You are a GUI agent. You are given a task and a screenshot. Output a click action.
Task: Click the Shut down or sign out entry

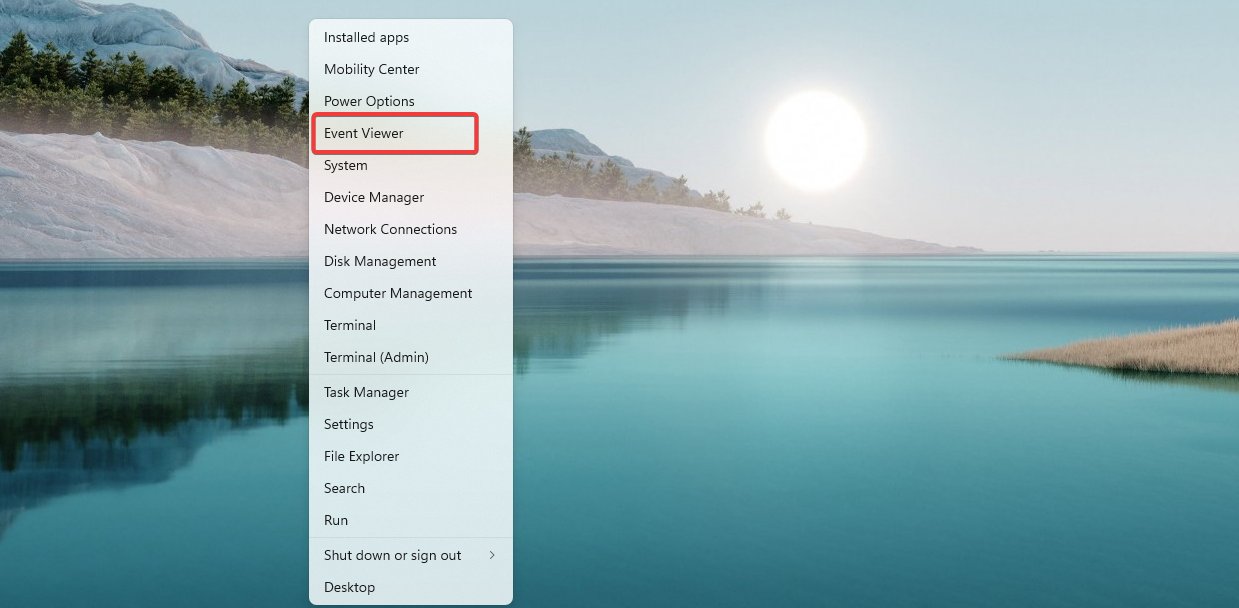393,555
